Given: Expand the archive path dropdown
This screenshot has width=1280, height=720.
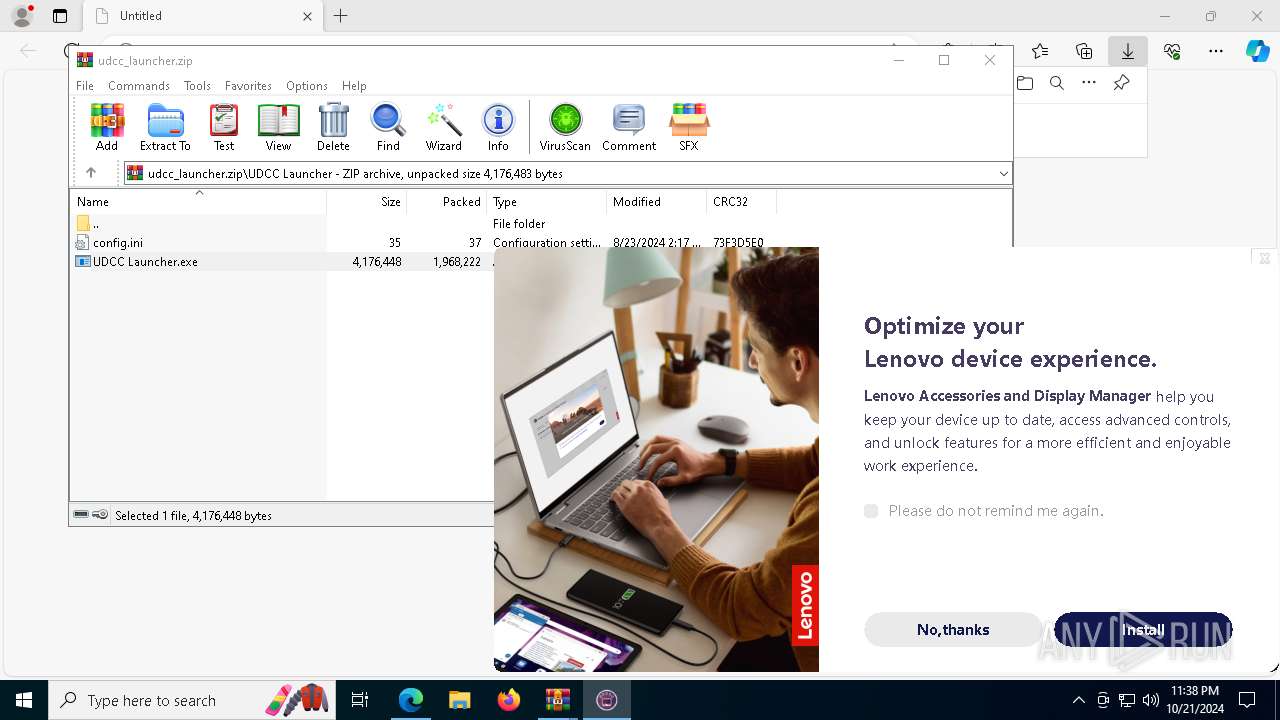Looking at the screenshot, I should [x=1003, y=174].
